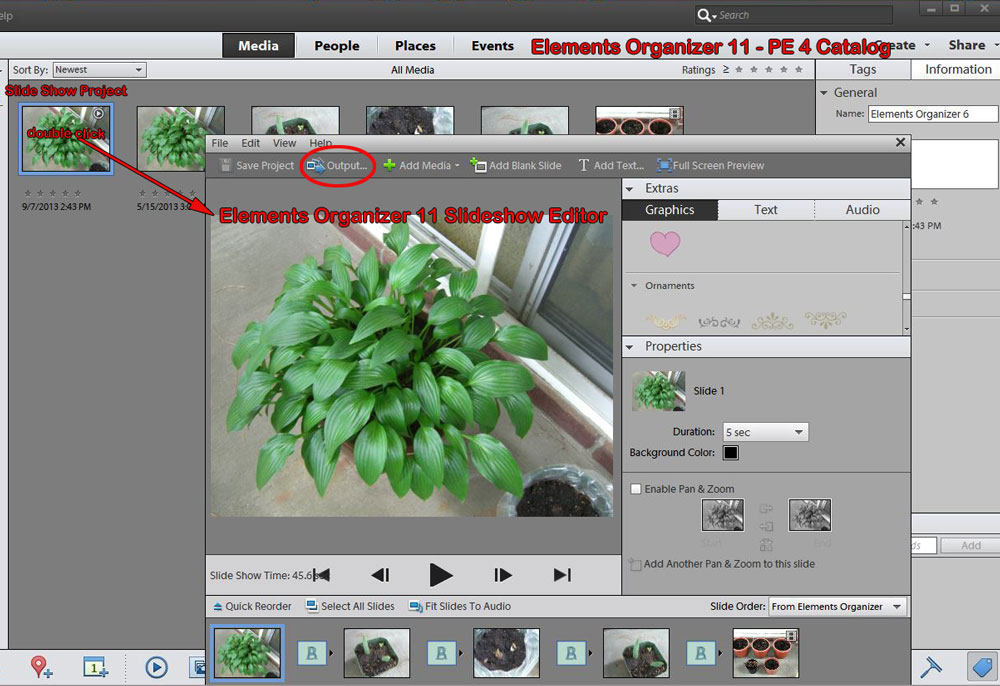
Task: Open the slideshow editor Edit menu
Action: [x=251, y=143]
